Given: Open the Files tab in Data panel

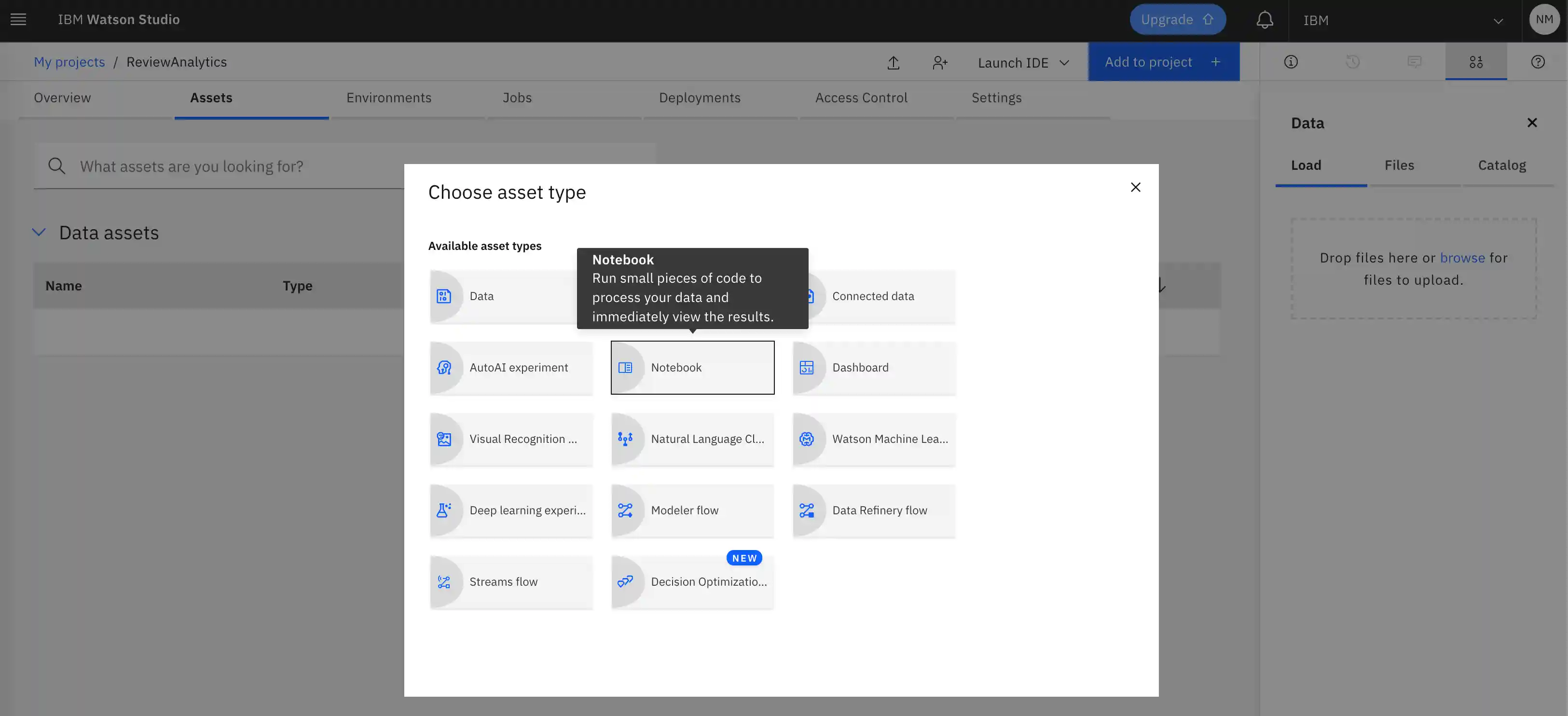Looking at the screenshot, I should click(1399, 165).
